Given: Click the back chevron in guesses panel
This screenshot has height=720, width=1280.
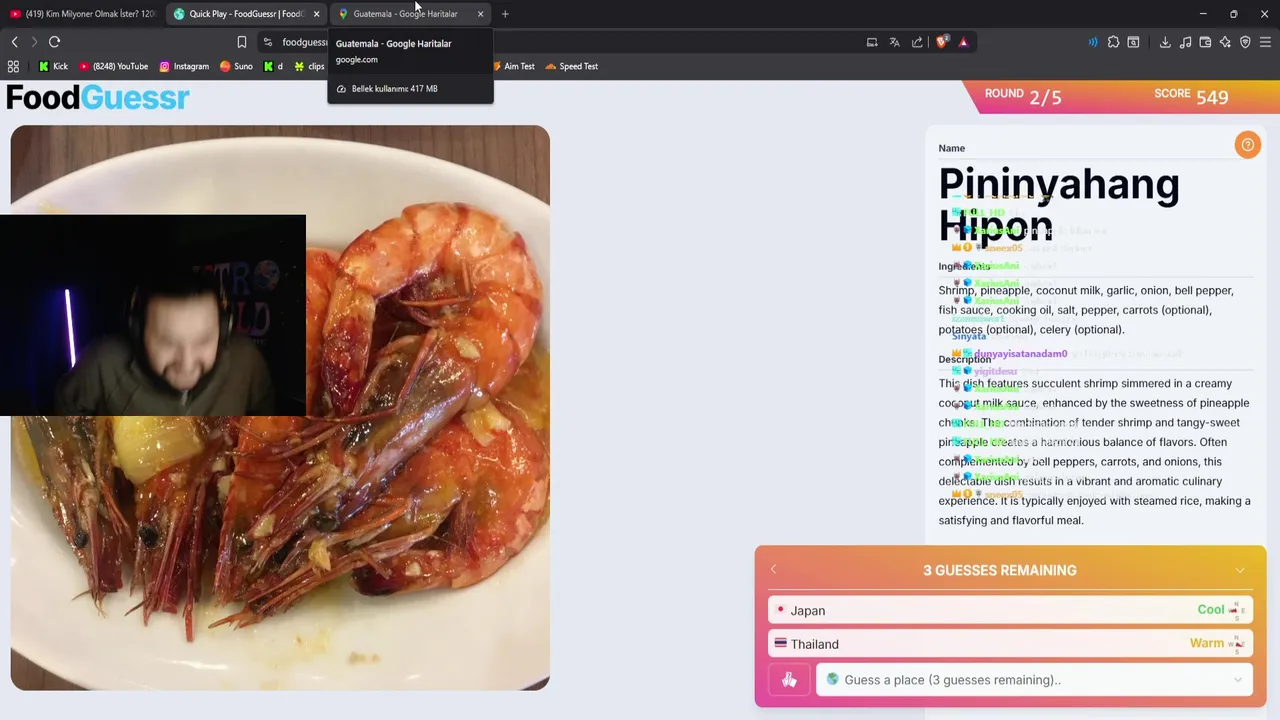Looking at the screenshot, I should [x=773, y=569].
